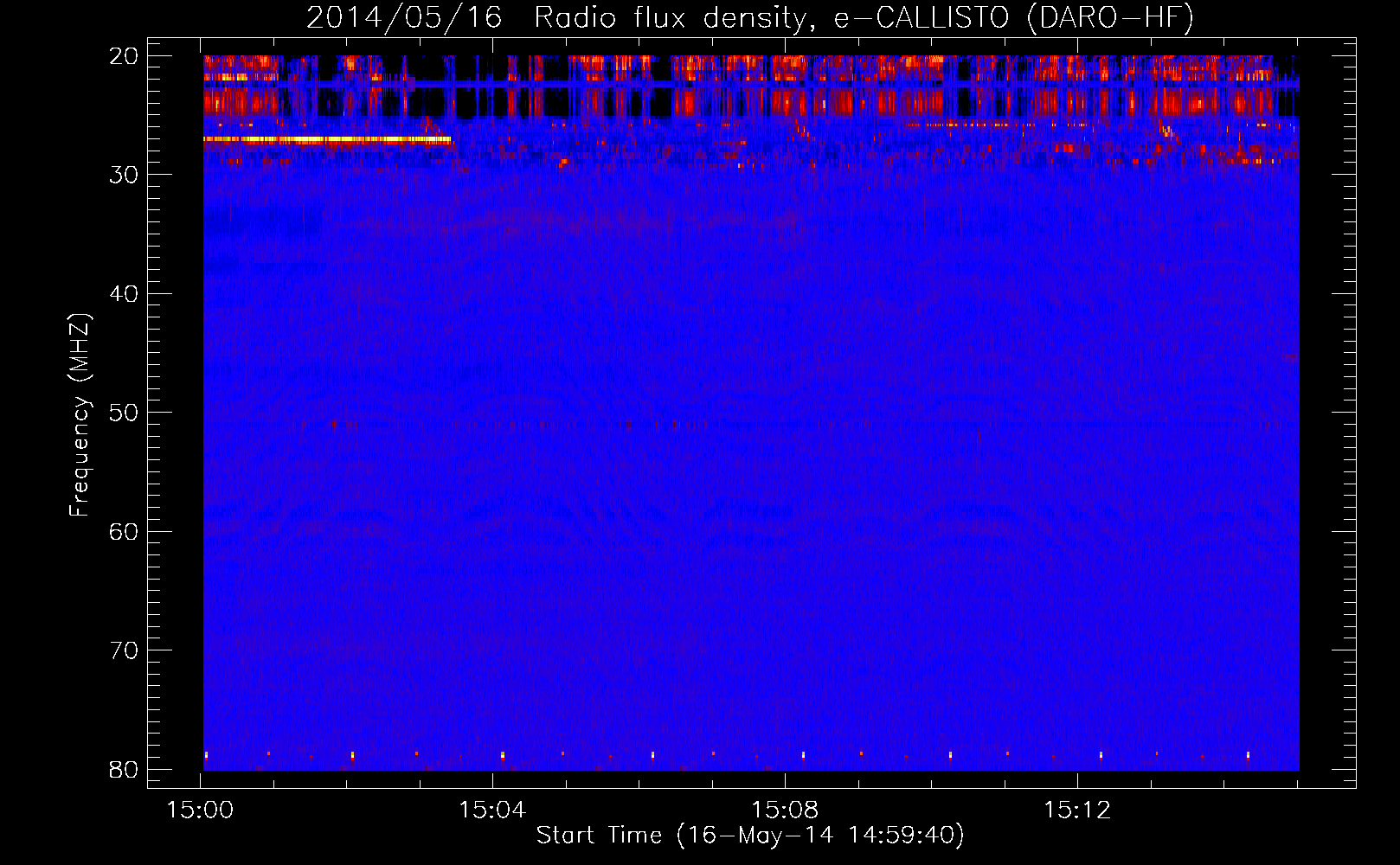Click the 20 MHz frequency tick label
Image resolution: width=1400 pixels, height=865 pixels.
[x=125, y=56]
